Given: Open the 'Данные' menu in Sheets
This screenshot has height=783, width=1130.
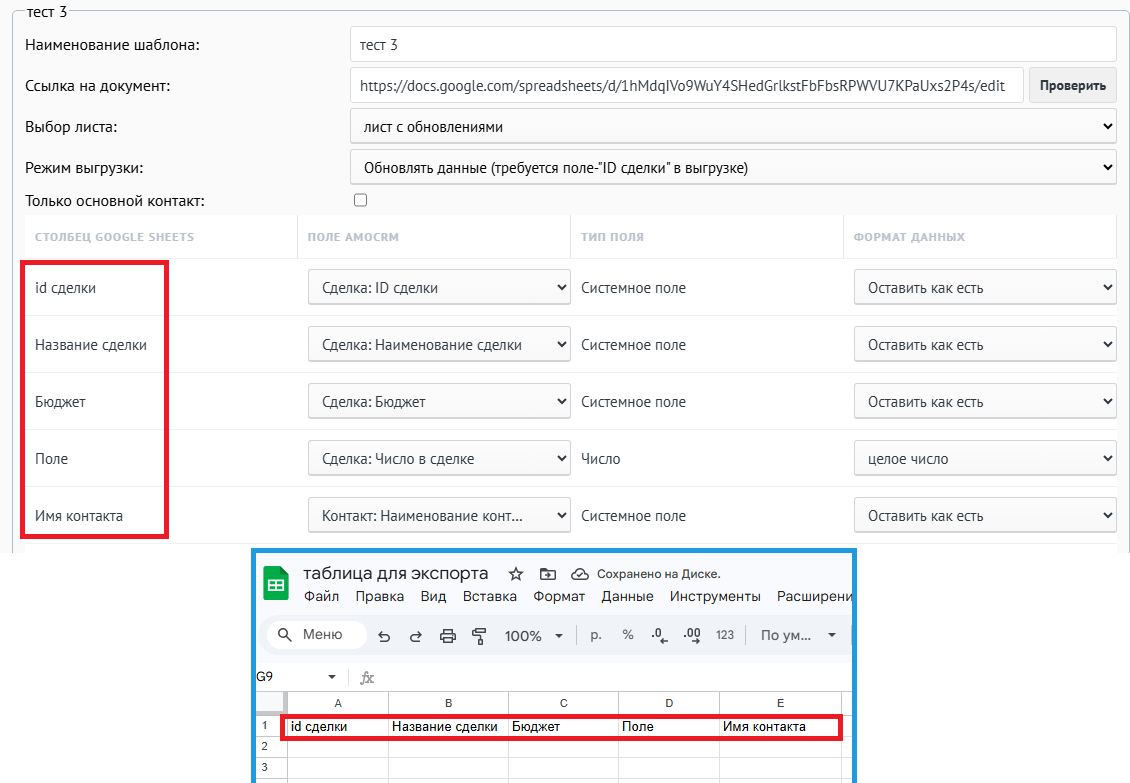Looking at the screenshot, I should (x=628, y=596).
